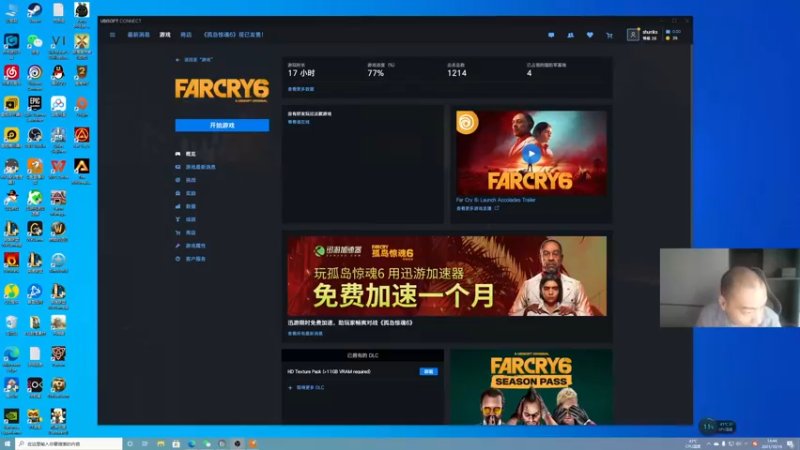Viewport: 800px width, 450px height.
Task: Open the sidebar item with cart icon
Action: tap(186, 233)
